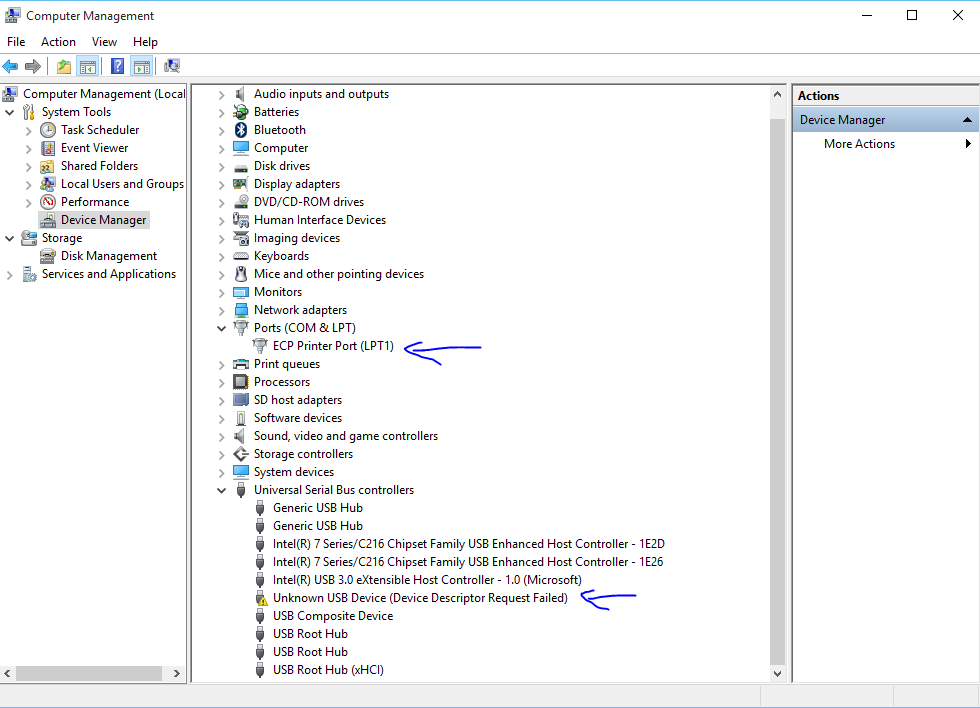This screenshot has height=708, width=980.
Task: Collapse Device Manager section in Actions pane
Action: click(x=967, y=120)
